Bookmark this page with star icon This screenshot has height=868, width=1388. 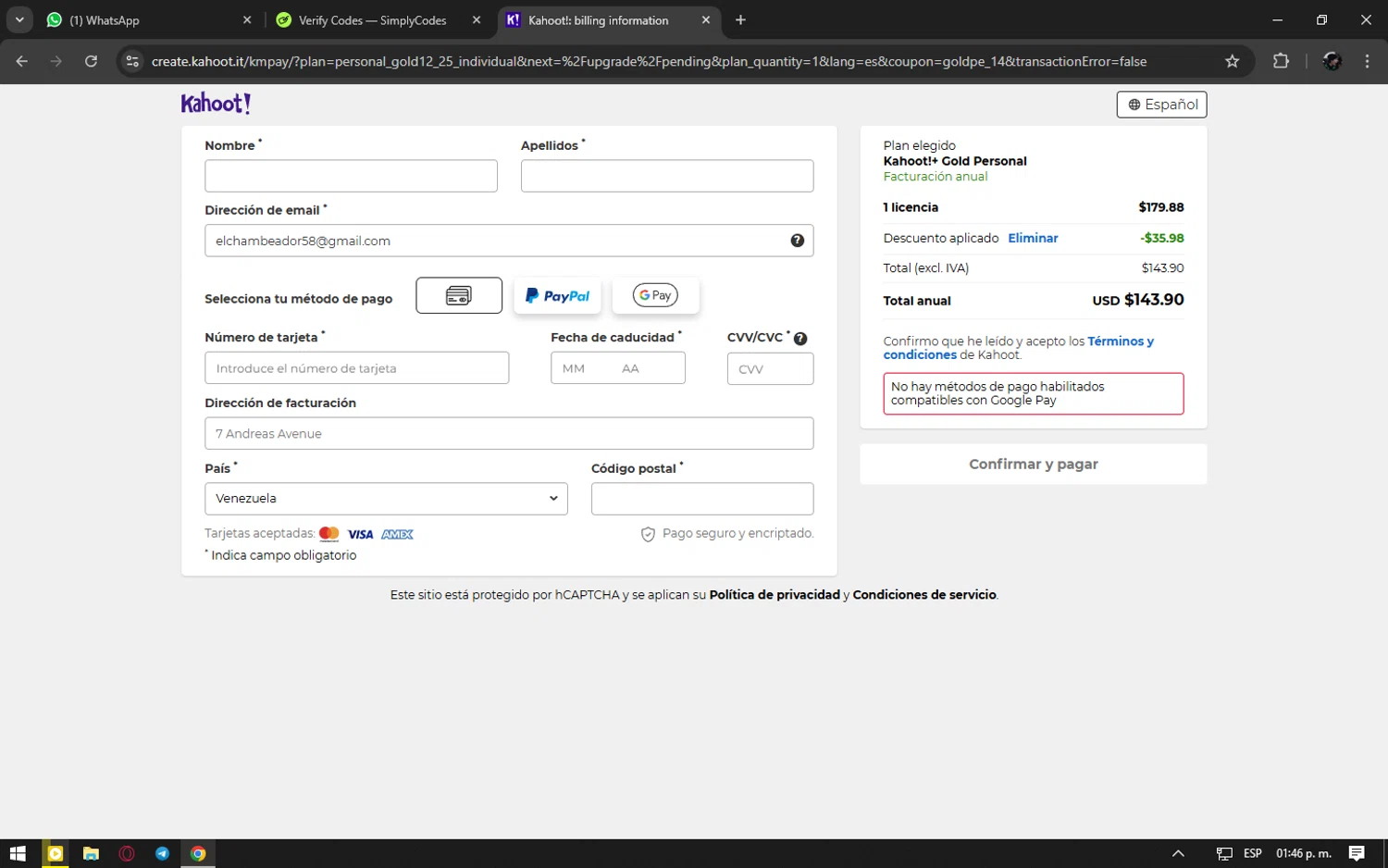pos(1232,61)
